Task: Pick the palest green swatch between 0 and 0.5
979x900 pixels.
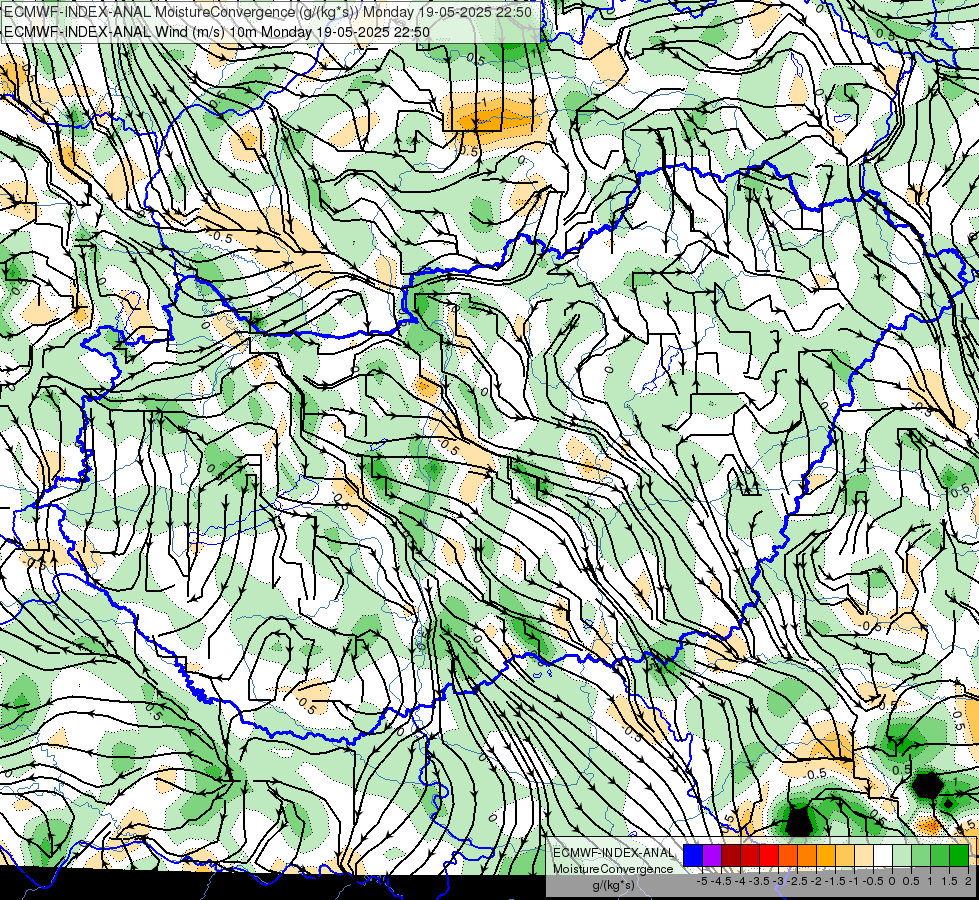Action: (902, 855)
